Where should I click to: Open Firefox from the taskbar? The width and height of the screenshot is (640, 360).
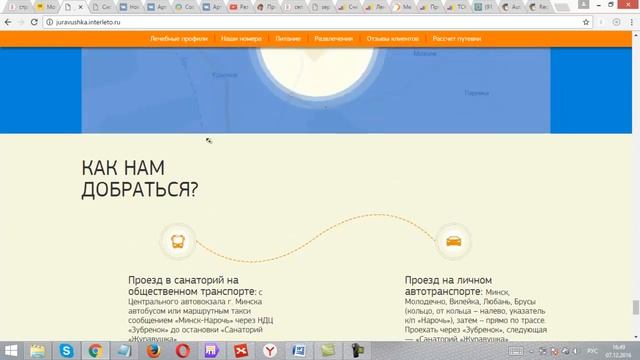[x=153, y=351]
